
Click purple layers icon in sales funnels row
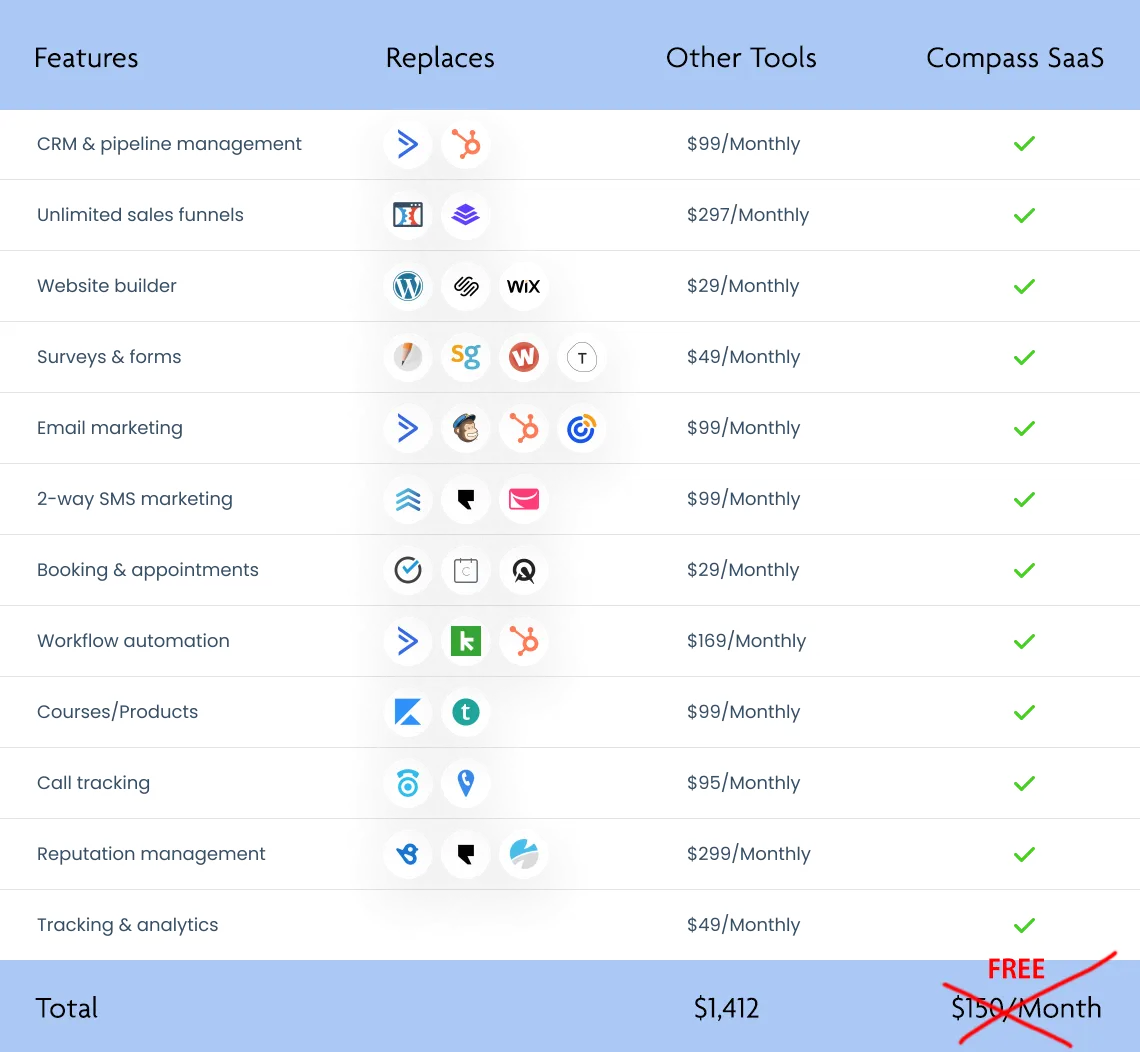465,215
